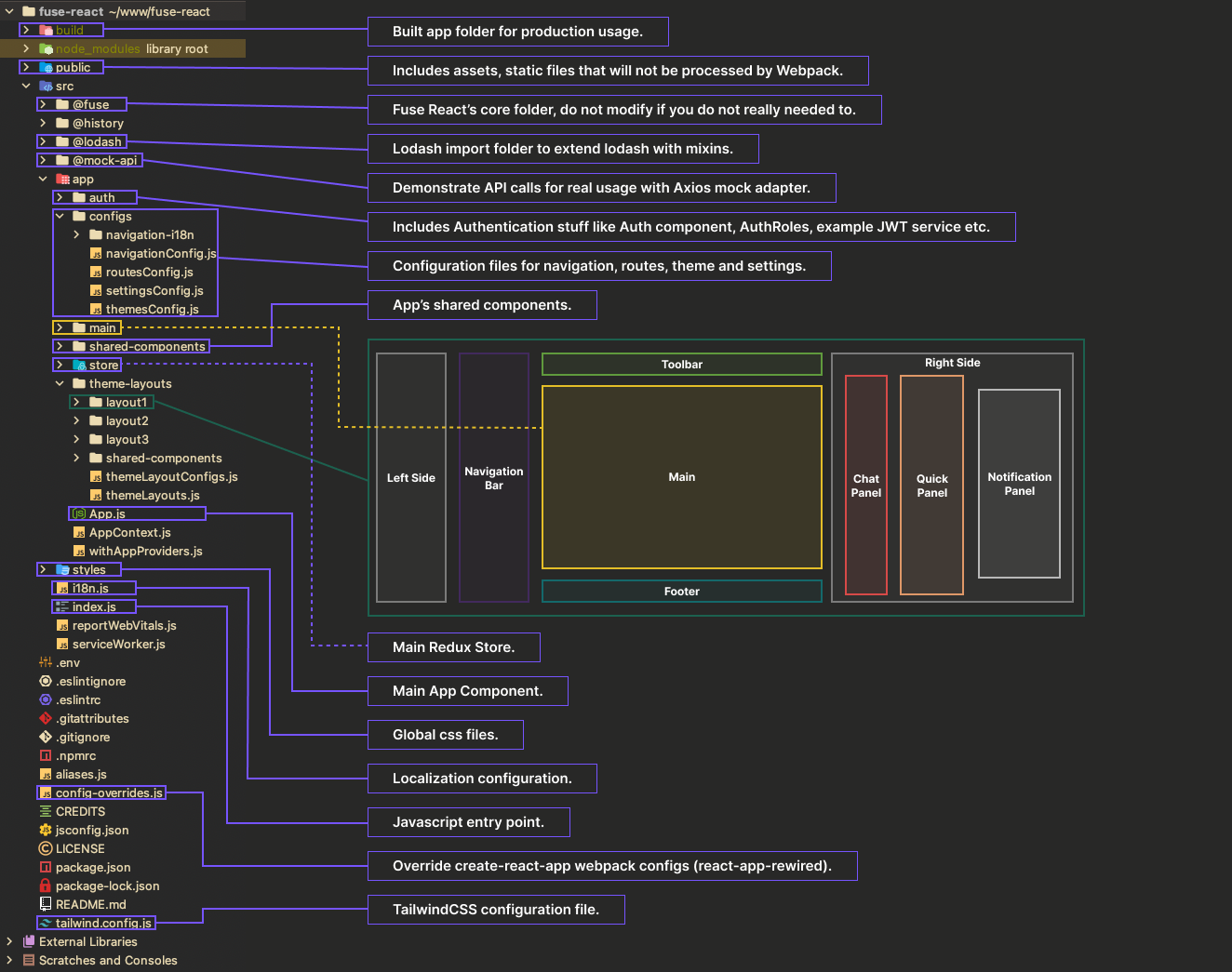Click the build folder icon

pos(46,31)
